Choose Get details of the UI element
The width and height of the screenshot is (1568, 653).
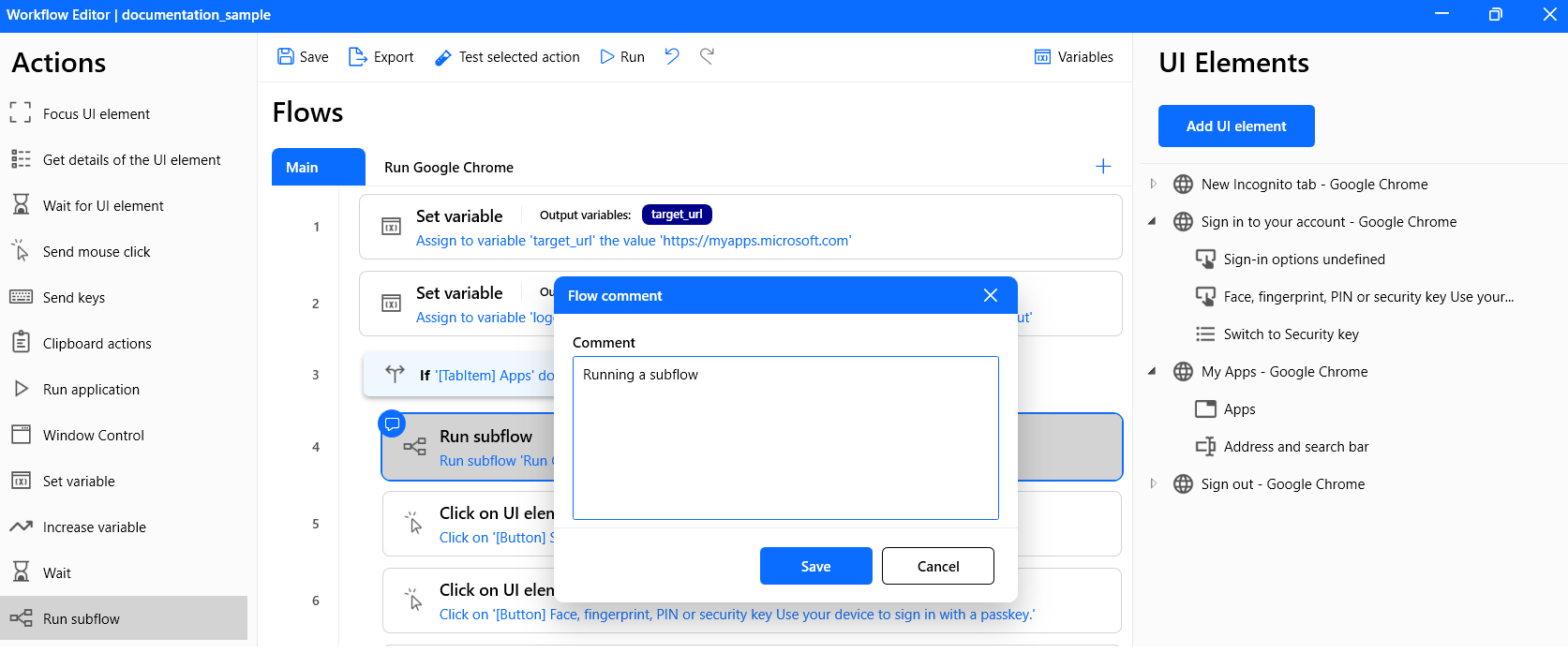coord(124,159)
